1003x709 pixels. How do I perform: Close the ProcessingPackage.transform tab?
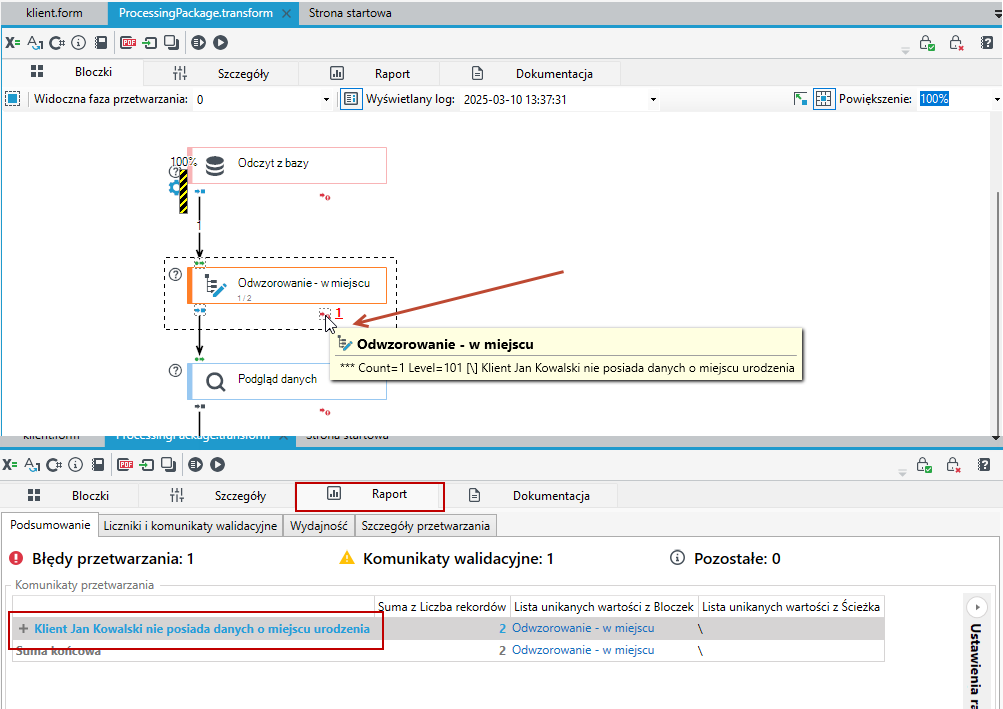pyautogui.click(x=287, y=13)
